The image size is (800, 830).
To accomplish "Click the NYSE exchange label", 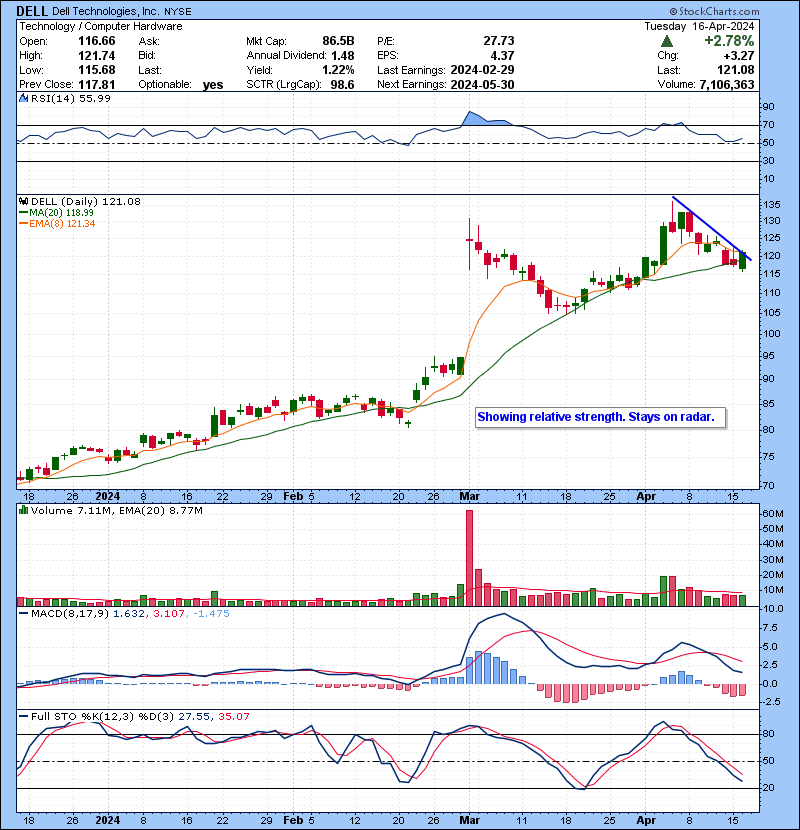I will (x=178, y=11).
